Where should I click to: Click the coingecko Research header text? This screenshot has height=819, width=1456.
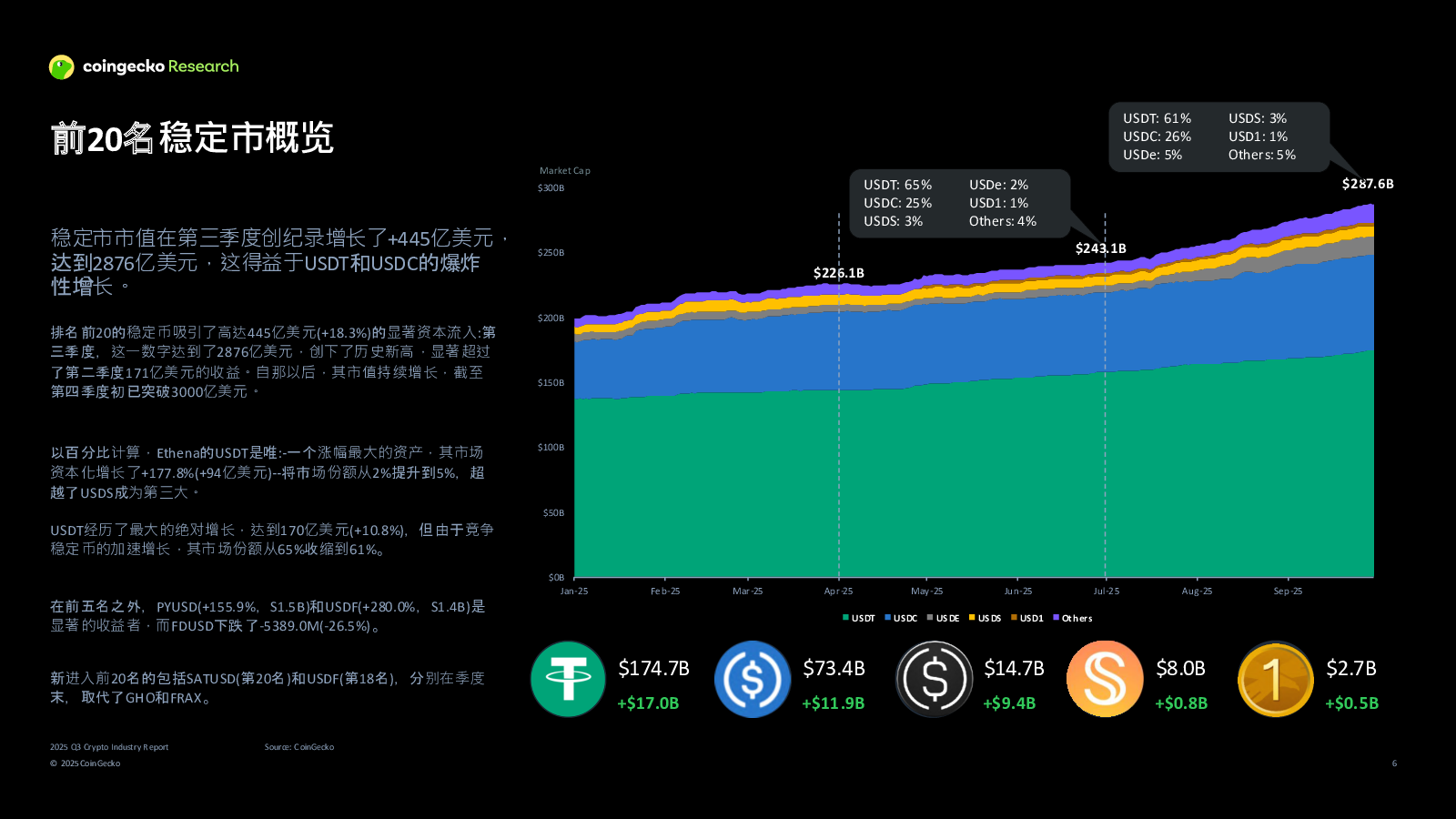(160, 66)
